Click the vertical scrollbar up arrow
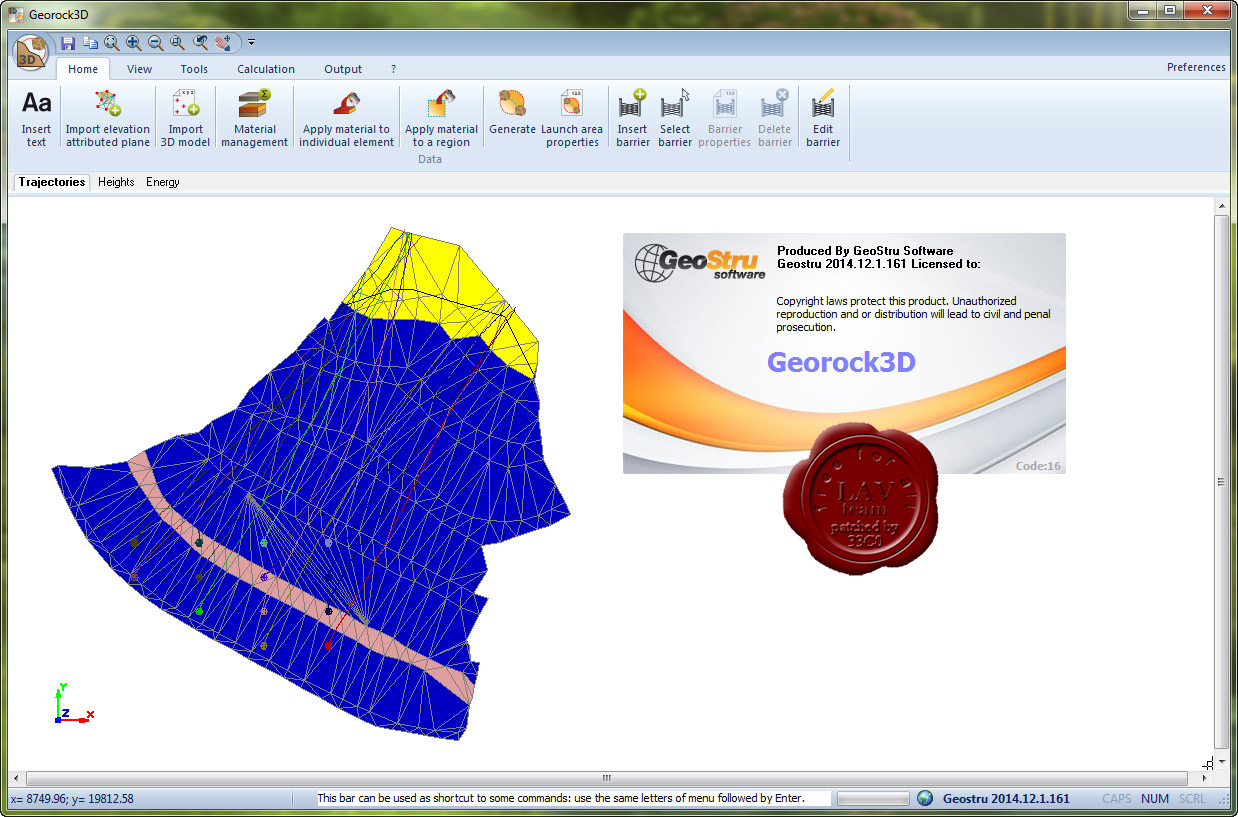 click(x=1222, y=206)
